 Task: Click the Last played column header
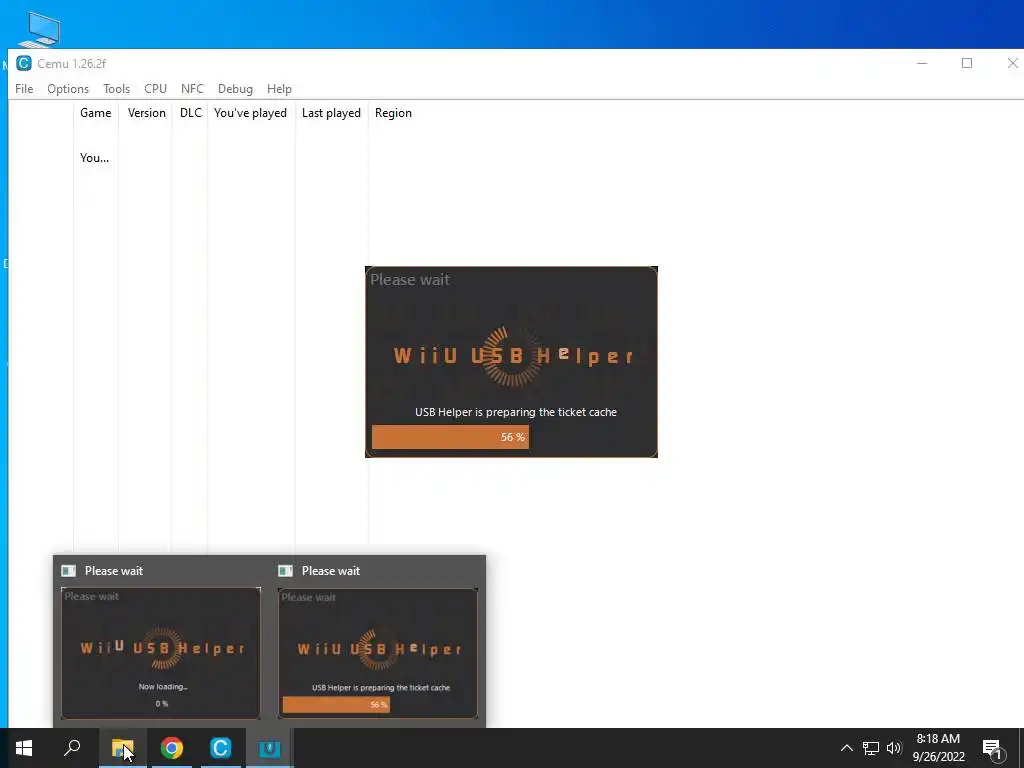(331, 113)
